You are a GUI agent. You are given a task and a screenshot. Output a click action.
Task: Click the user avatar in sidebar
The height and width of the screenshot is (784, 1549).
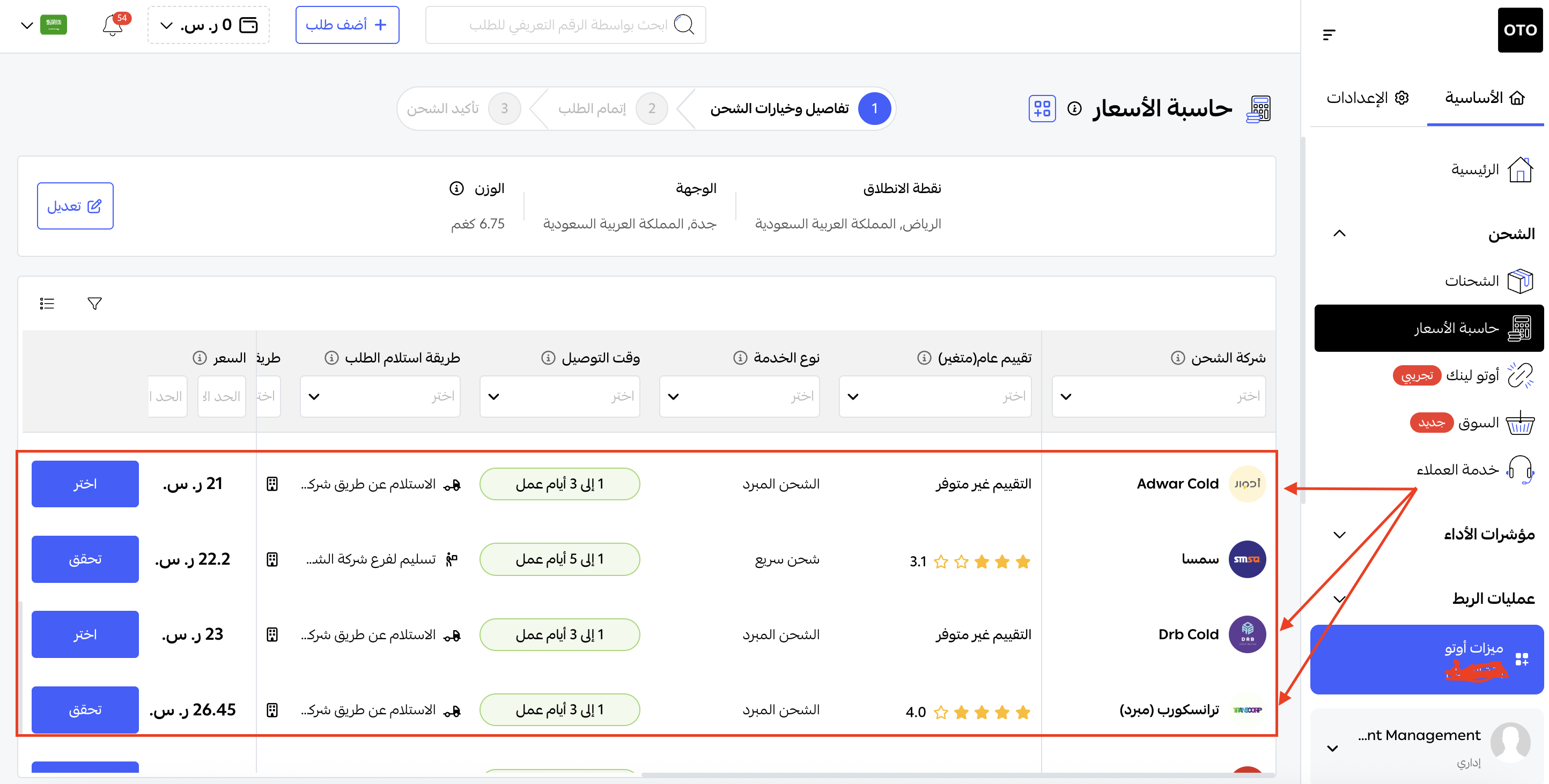click(1510, 743)
